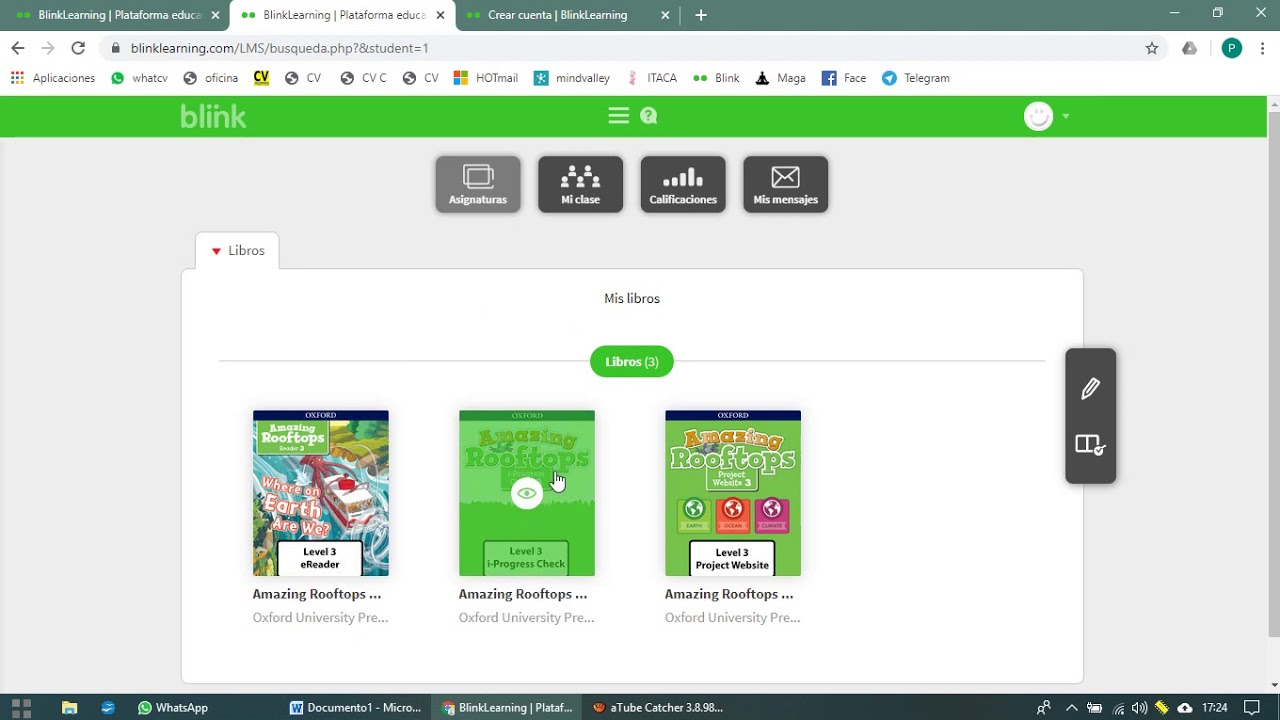Open Blink bookmark
This screenshot has width=1280, height=720.
717,78
